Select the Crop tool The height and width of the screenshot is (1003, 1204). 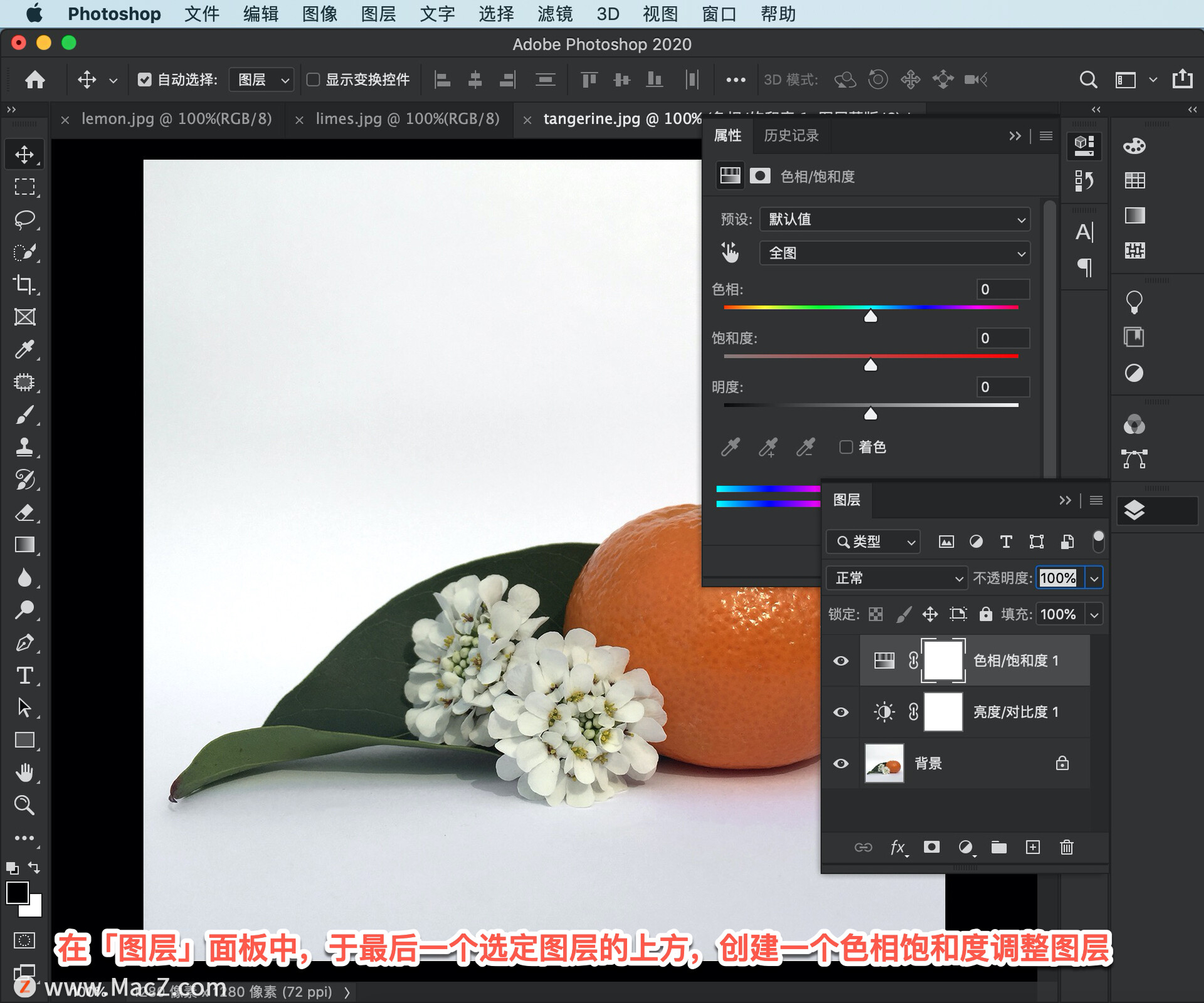tap(24, 284)
